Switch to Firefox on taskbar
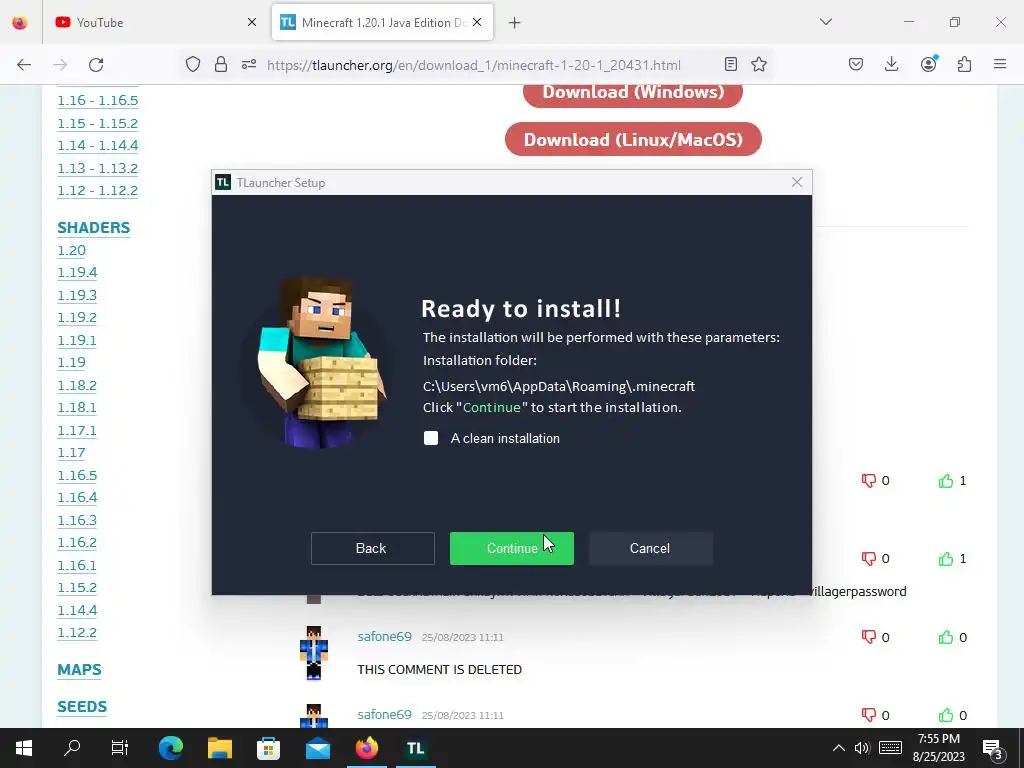Viewport: 1024px width, 768px height. 366,748
